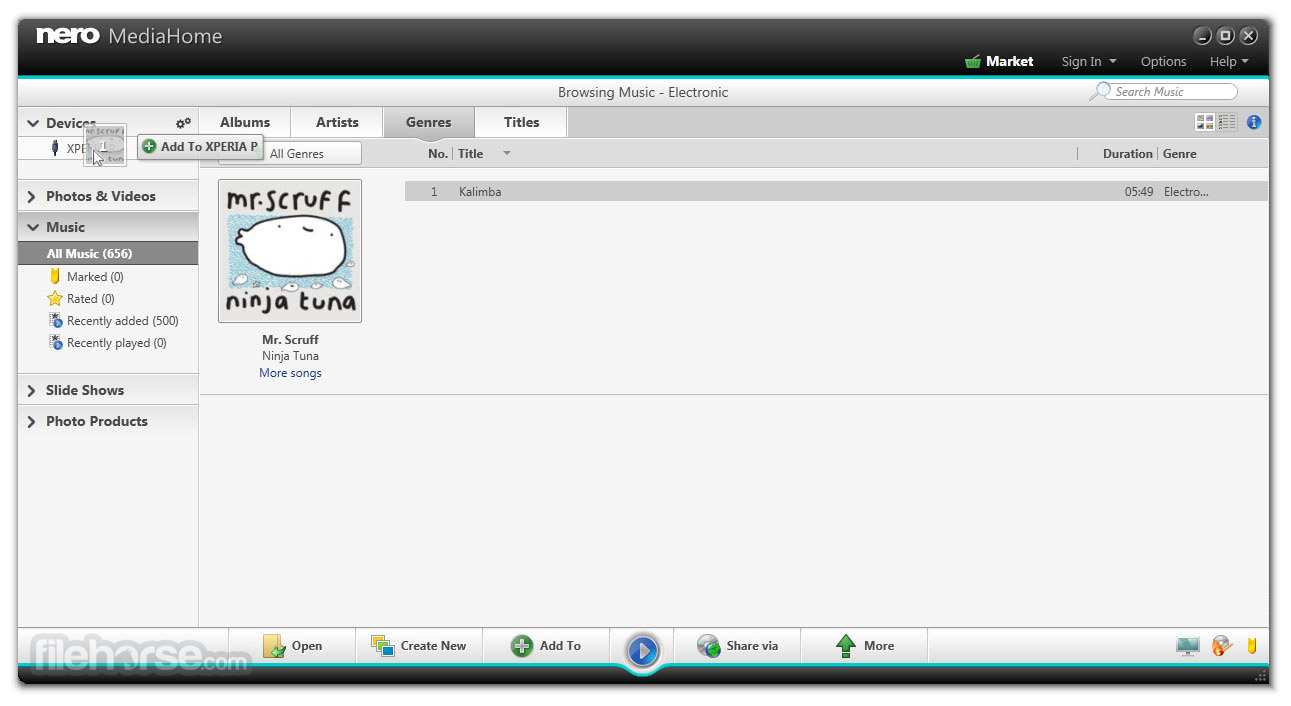This screenshot has height=706, width=1291.
Task: Select Rated (0) in sidebar
Action: 91,299
